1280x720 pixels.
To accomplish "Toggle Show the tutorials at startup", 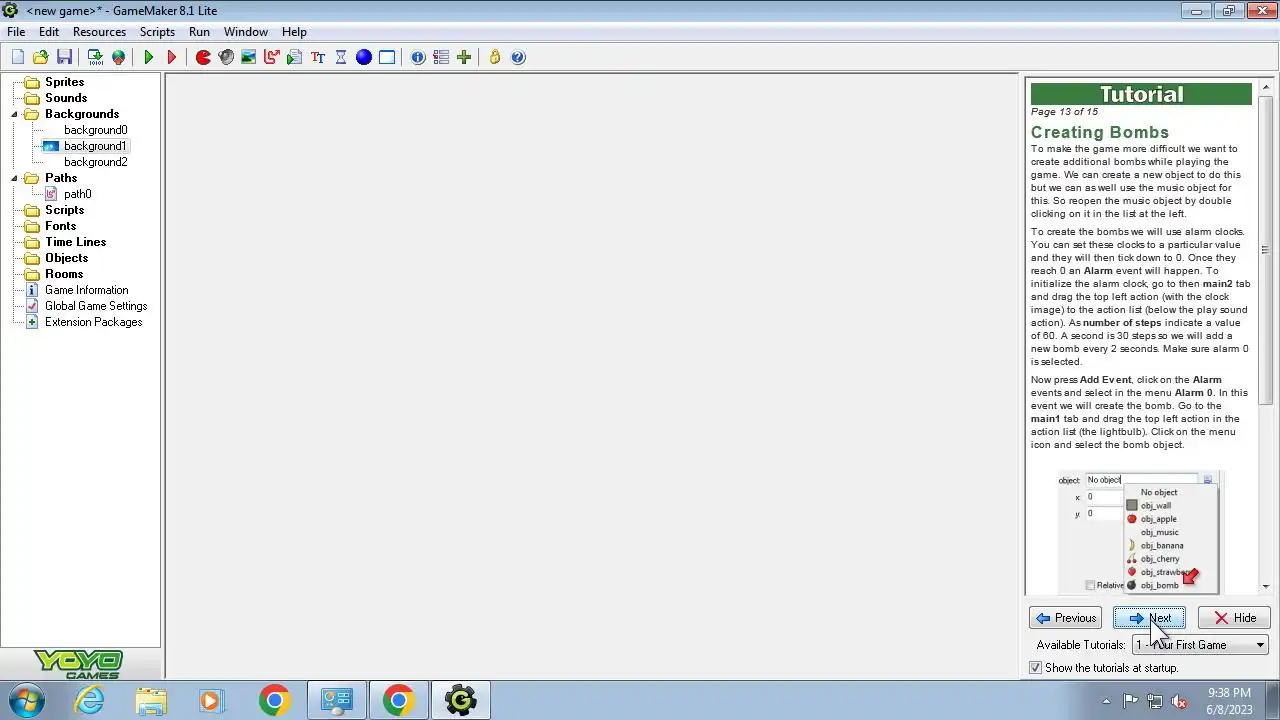I will click(1036, 668).
